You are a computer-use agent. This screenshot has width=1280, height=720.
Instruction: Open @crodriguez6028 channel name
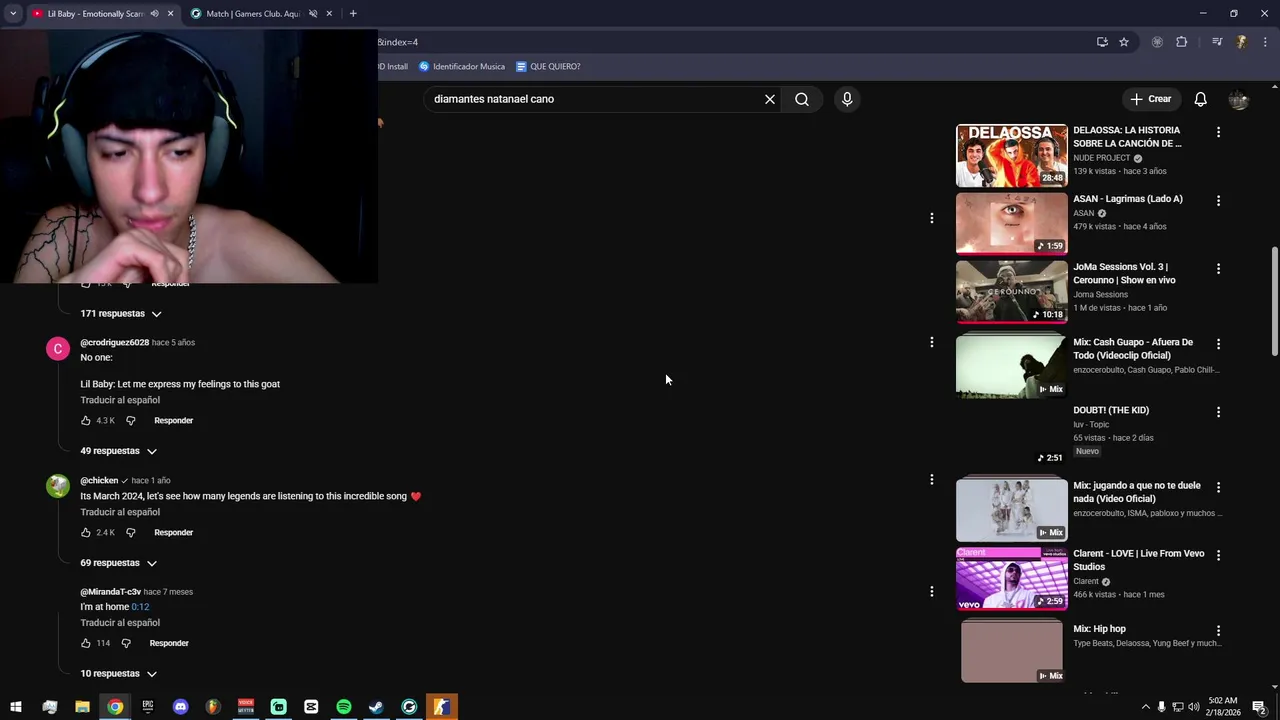tap(114, 342)
